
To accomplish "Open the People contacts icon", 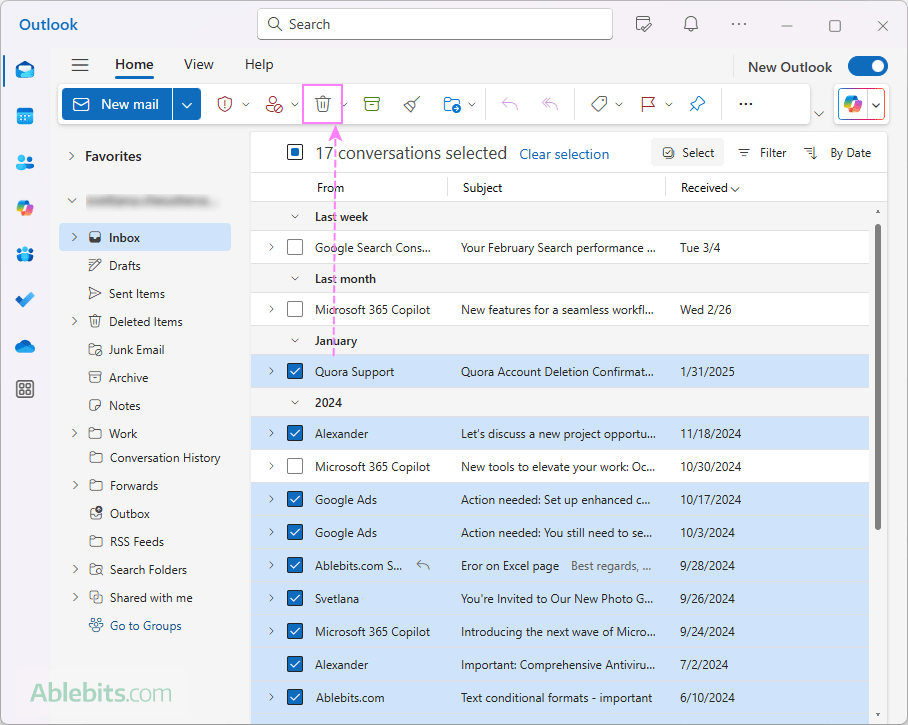I will (x=25, y=163).
